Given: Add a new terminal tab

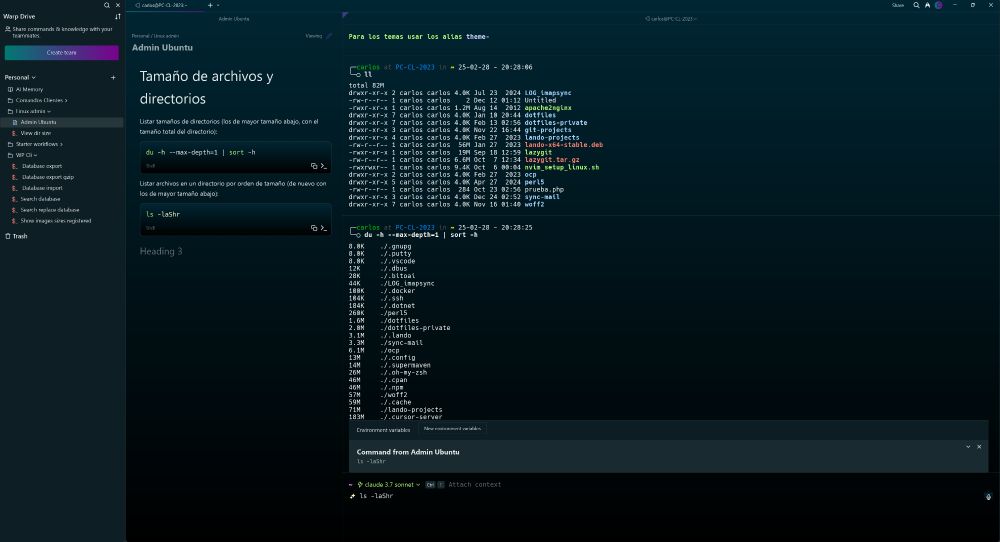Looking at the screenshot, I should (x=210, y=5).
